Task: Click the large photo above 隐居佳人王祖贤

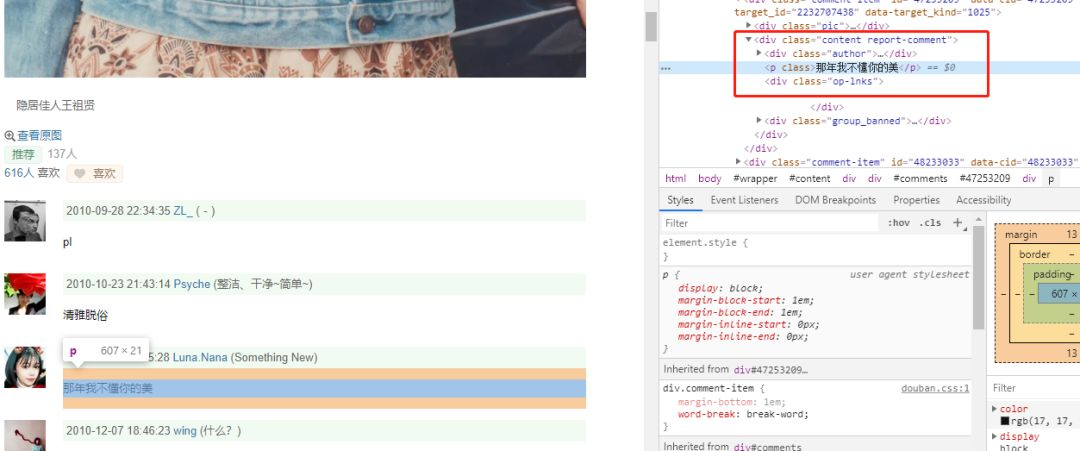Action: [295, 39]
